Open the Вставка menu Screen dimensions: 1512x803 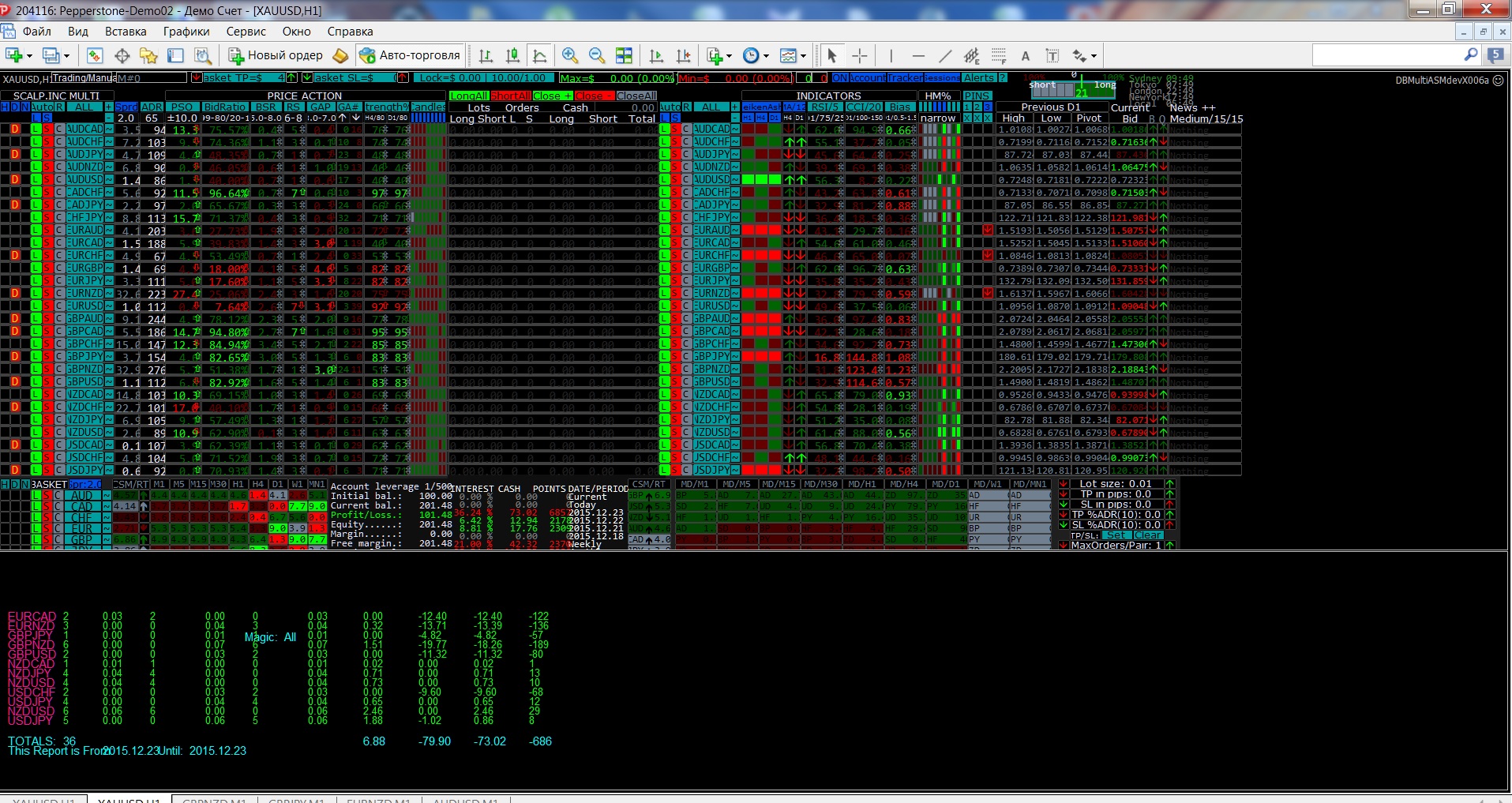[x=126, y=32]
